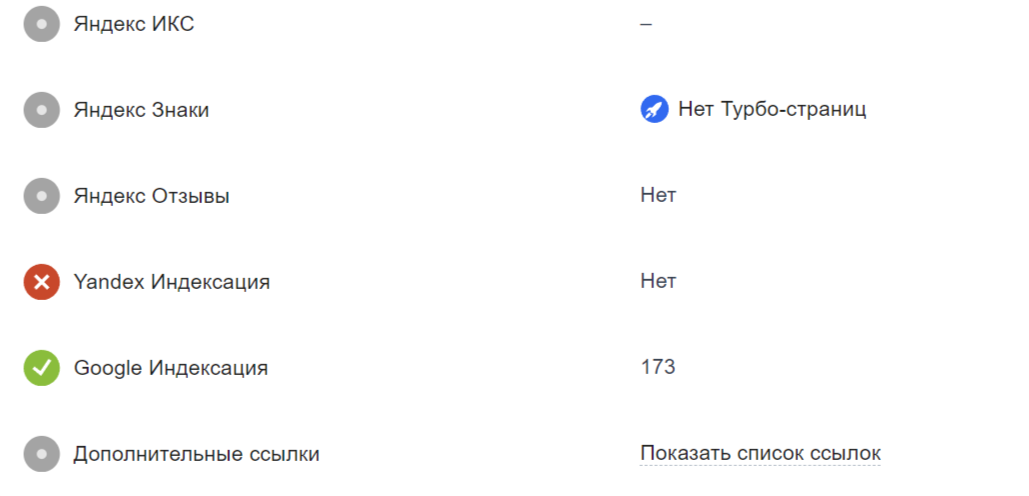Click the gray status icon beside Яндекс Отзывы
This screenshot has width=1029, height=496.
click(42, 196)
